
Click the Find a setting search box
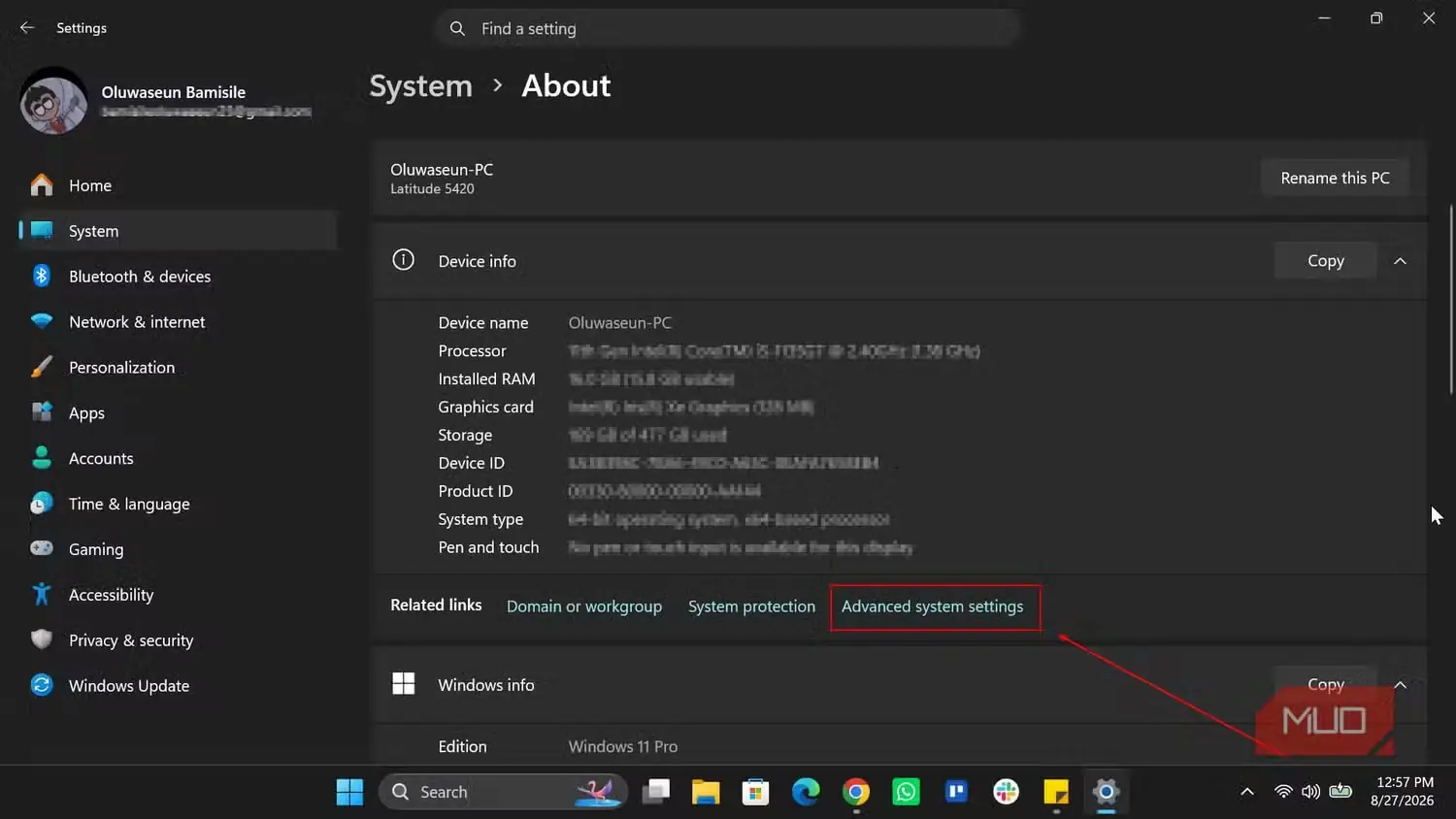coord(728,29)
